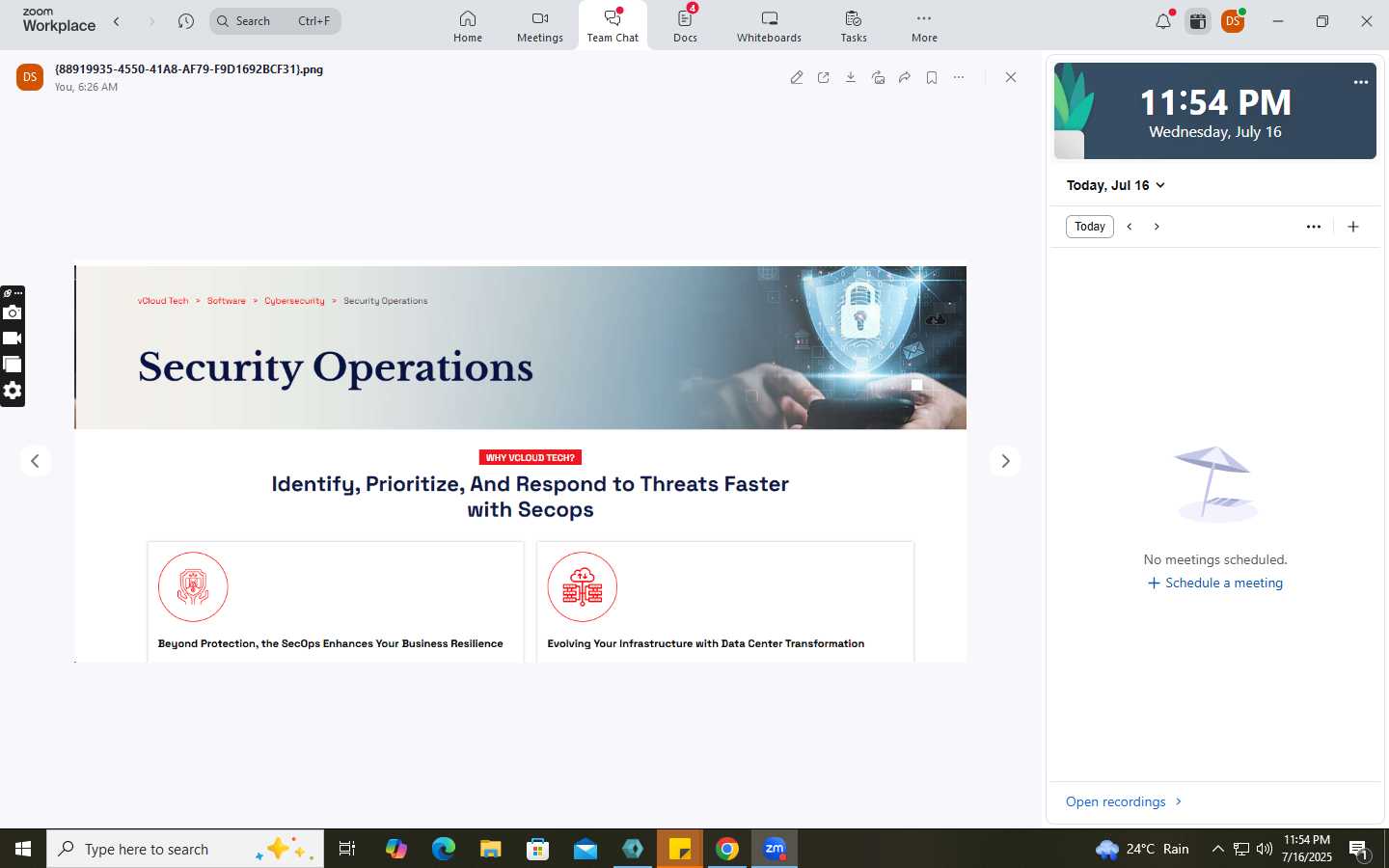
Task: Open the Tasks tab
Action: [854, 26]
